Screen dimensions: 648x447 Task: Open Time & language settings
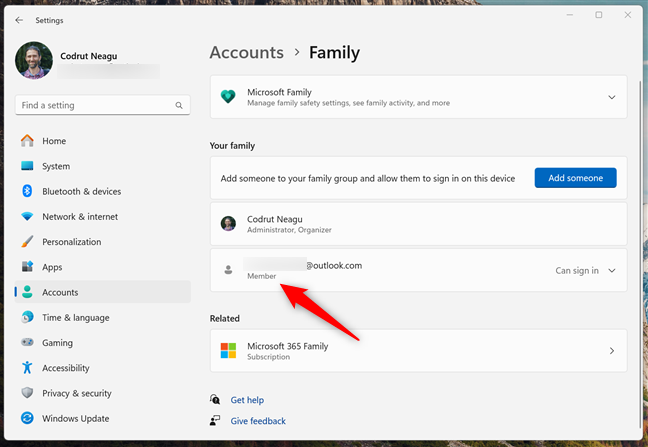coord(102,317)
